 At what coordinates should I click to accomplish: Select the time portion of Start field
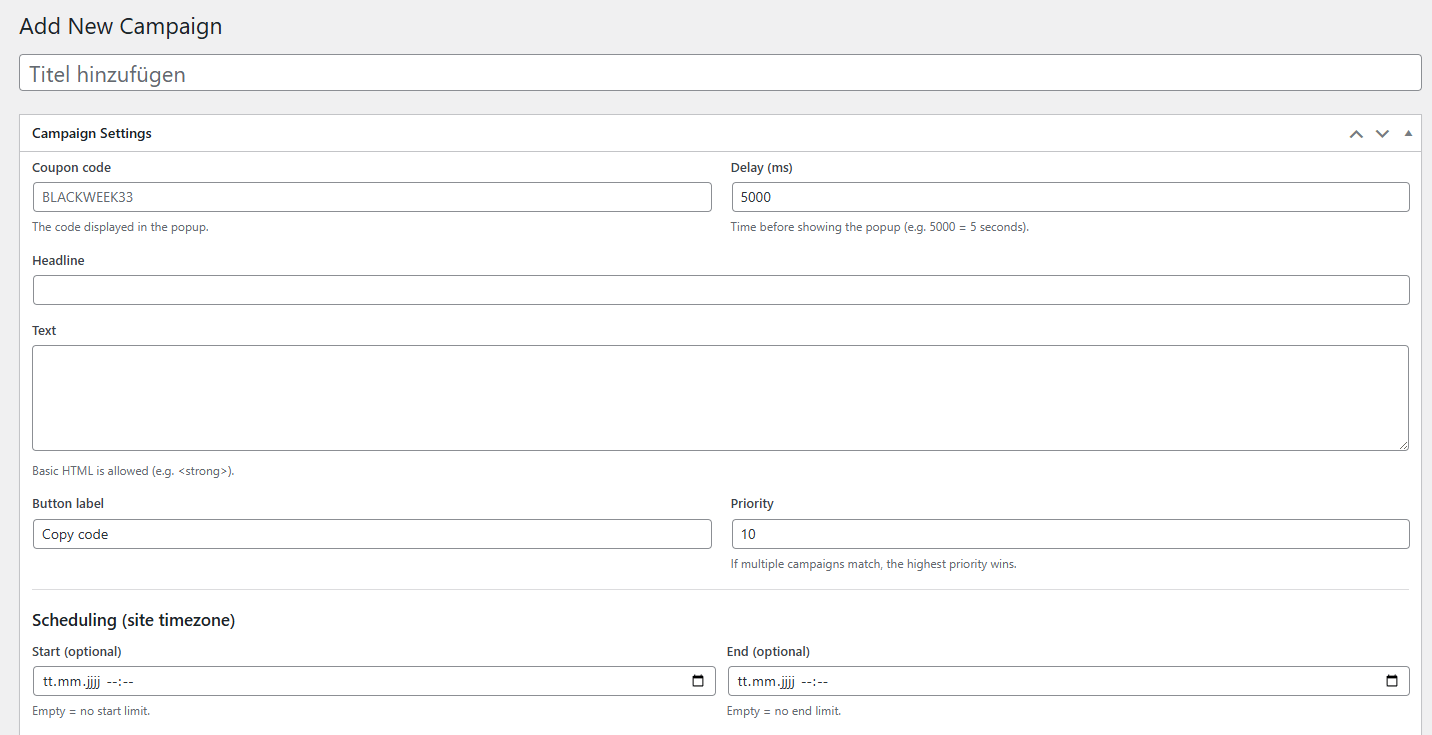120,682
